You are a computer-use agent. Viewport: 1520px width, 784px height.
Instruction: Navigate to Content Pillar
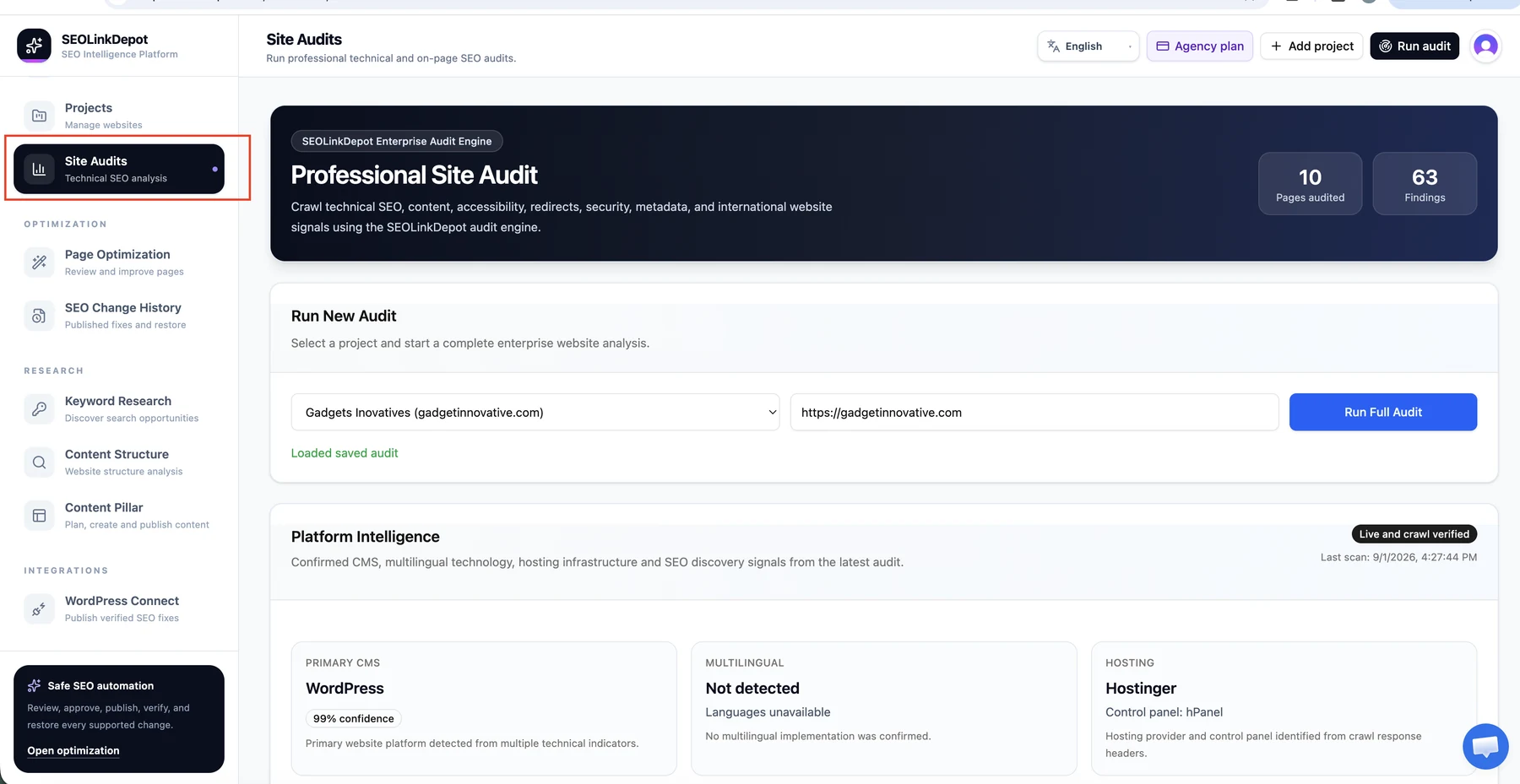tap(119, 515)
